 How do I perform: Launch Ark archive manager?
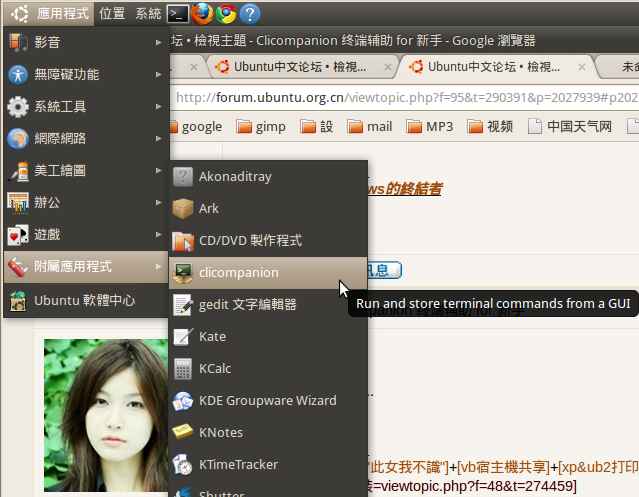[x=268, y=209]
